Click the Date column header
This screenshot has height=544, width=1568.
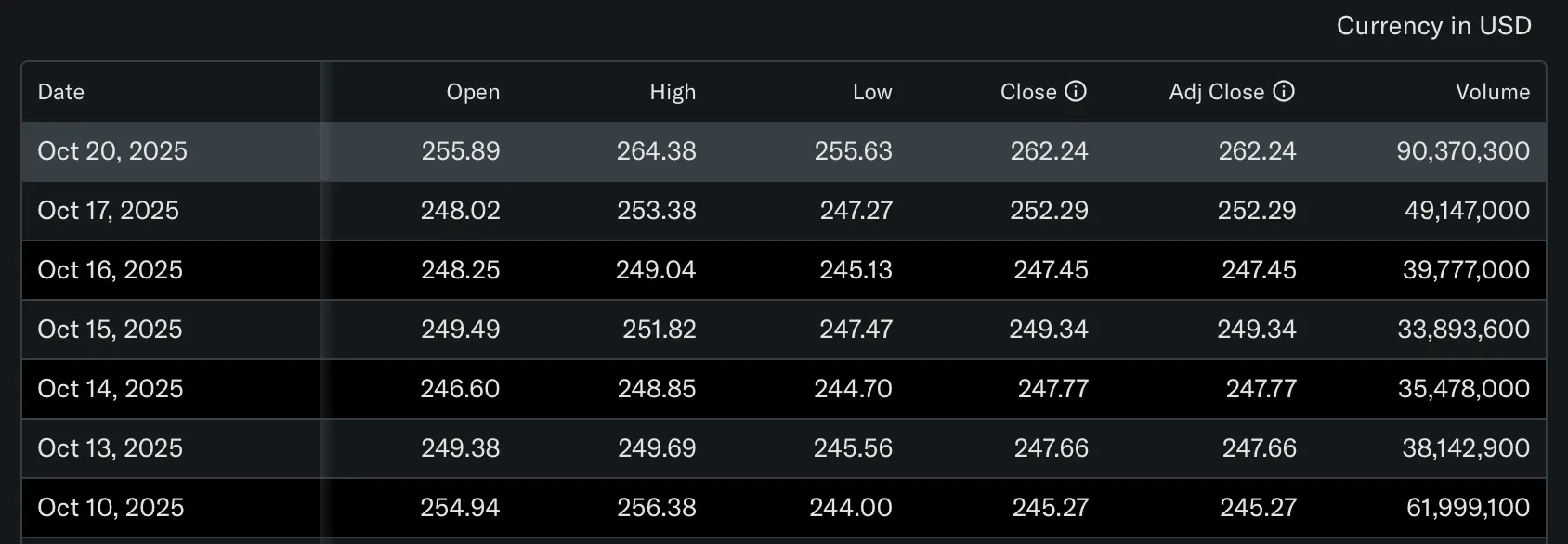pos(61,92)
